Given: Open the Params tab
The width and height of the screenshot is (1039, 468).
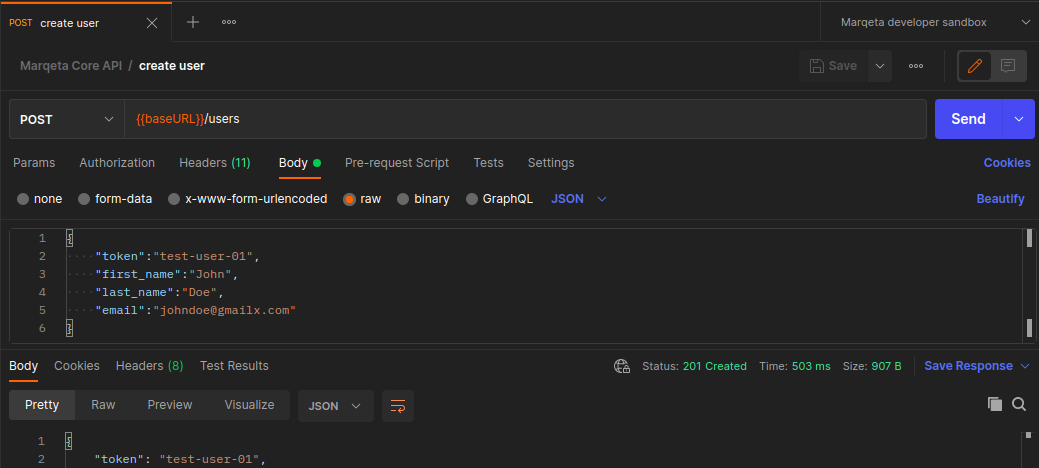Looking at the screenshot, I should 34,162.
